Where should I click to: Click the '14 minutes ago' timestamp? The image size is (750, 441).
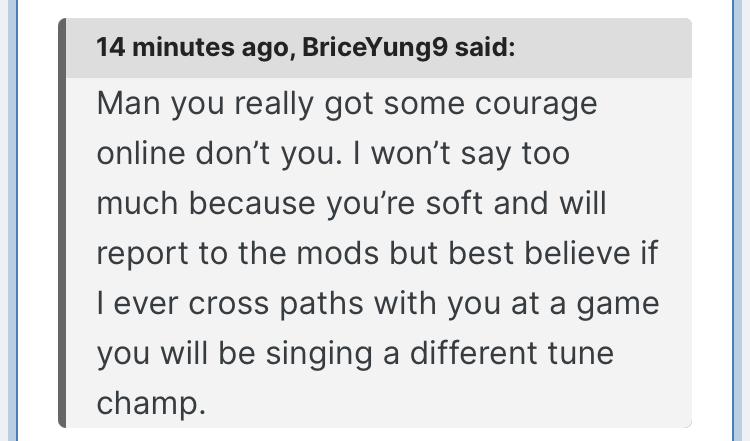pyautogui.click(x=192, y=47)
